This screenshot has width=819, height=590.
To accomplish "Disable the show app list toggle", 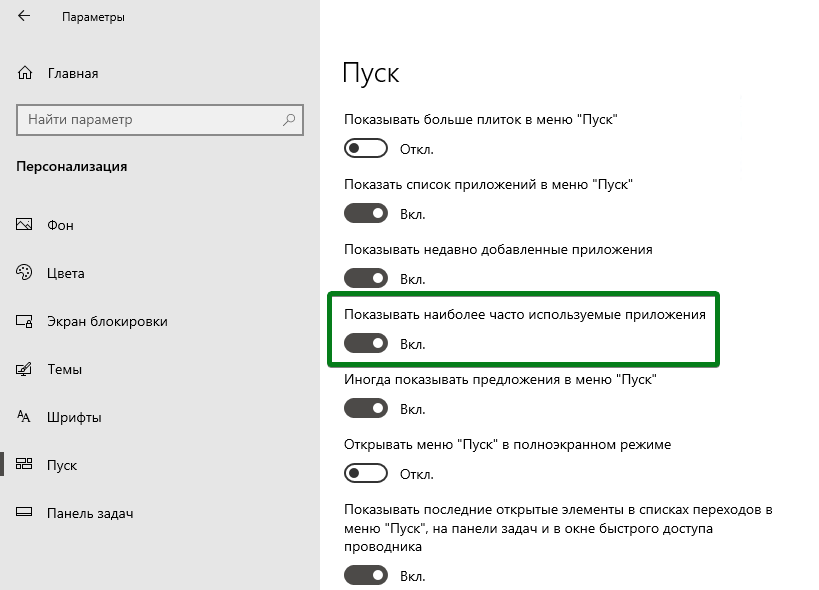I will coord(366,214).
